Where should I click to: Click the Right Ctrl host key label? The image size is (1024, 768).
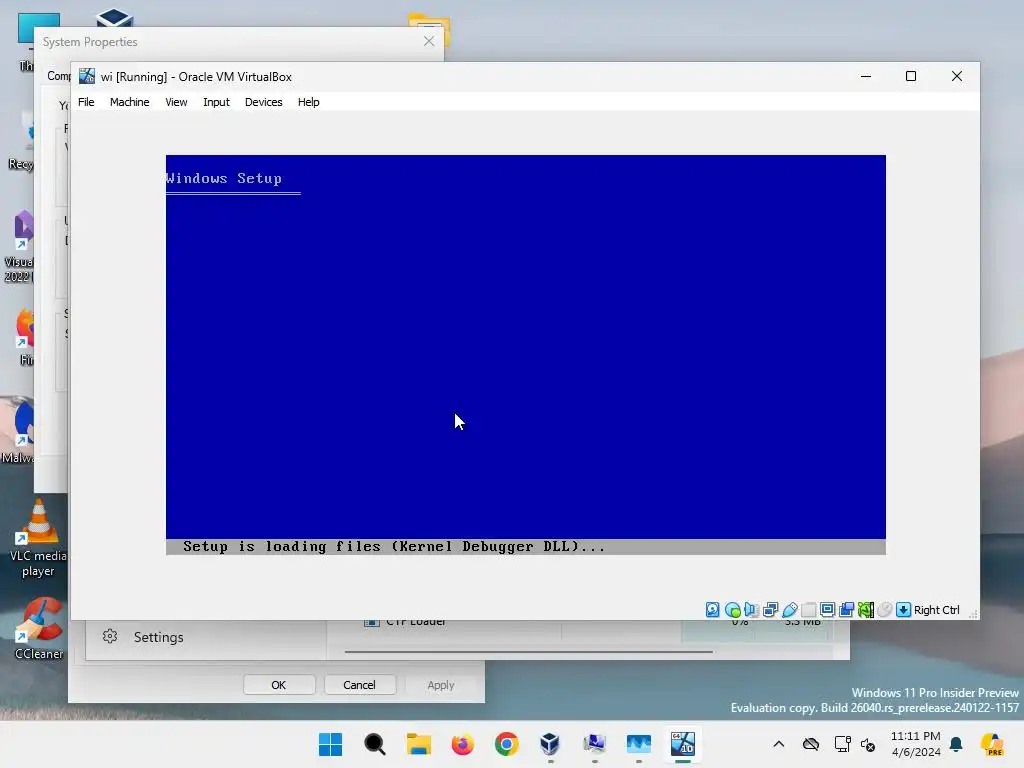click(936, 610)
